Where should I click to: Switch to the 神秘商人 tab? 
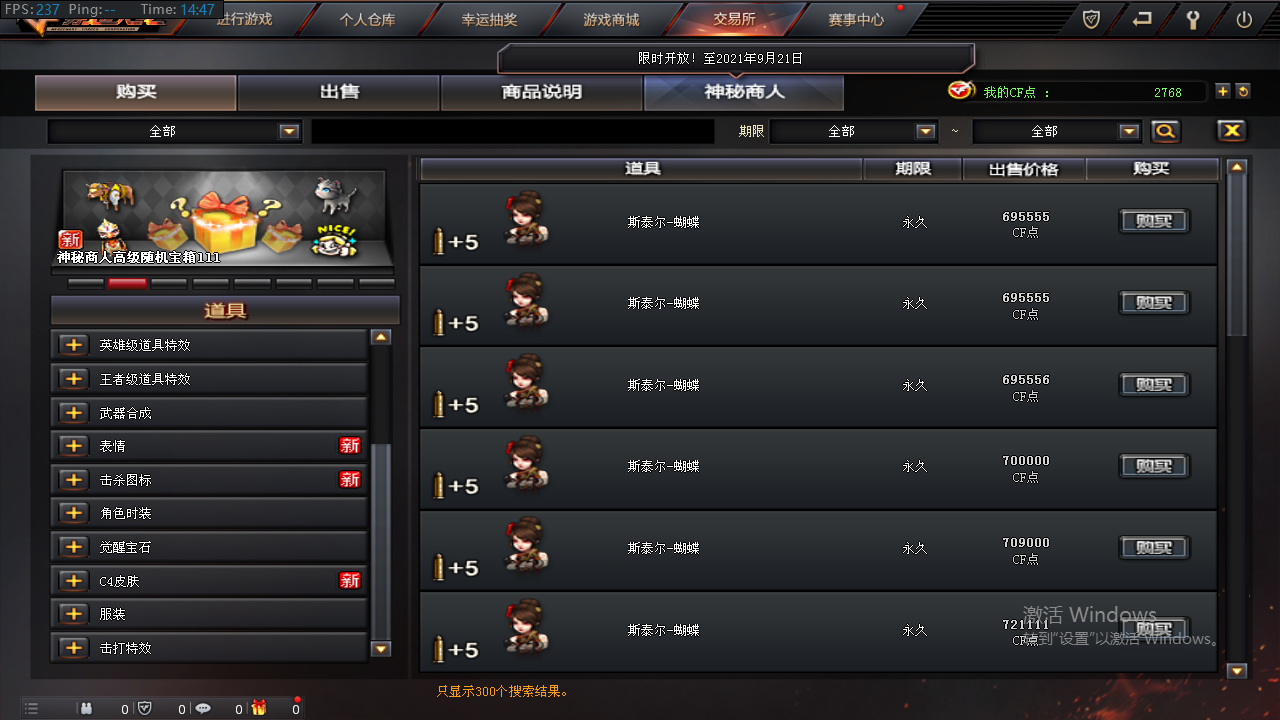click(x=744, y=92)
